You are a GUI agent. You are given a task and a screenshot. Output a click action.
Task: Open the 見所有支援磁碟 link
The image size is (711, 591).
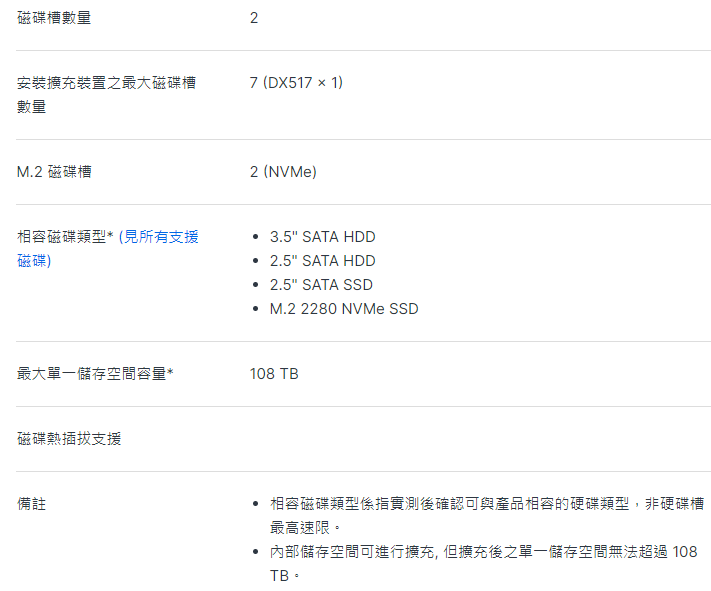(158, 237)
